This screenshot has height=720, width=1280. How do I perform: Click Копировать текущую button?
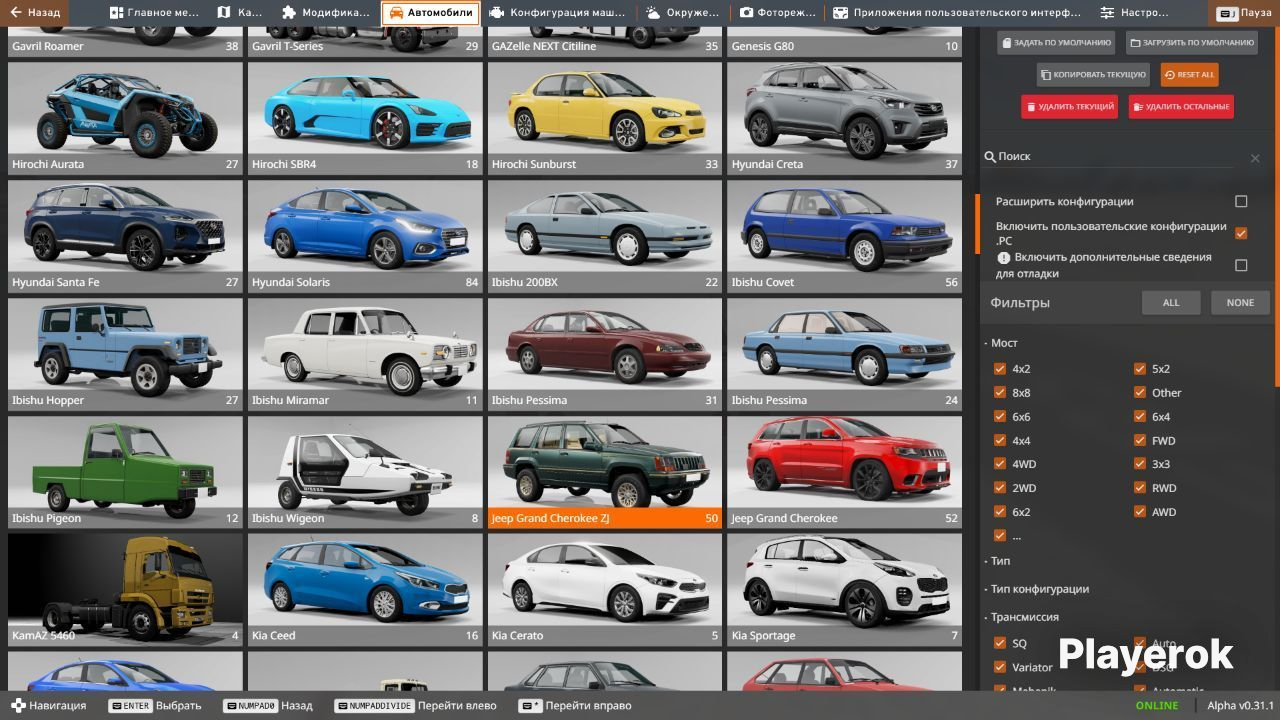coord(1093,75)
